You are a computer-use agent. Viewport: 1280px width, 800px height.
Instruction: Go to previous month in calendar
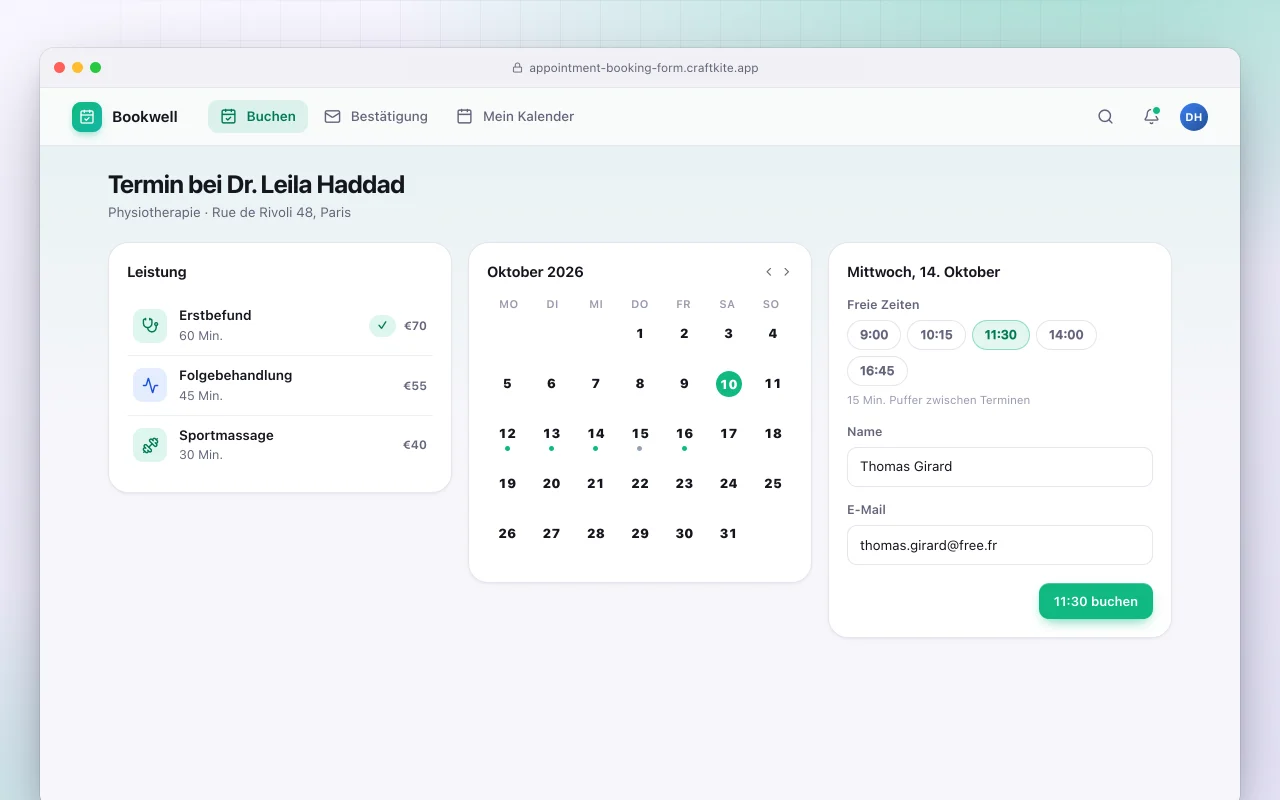[768, 272]
